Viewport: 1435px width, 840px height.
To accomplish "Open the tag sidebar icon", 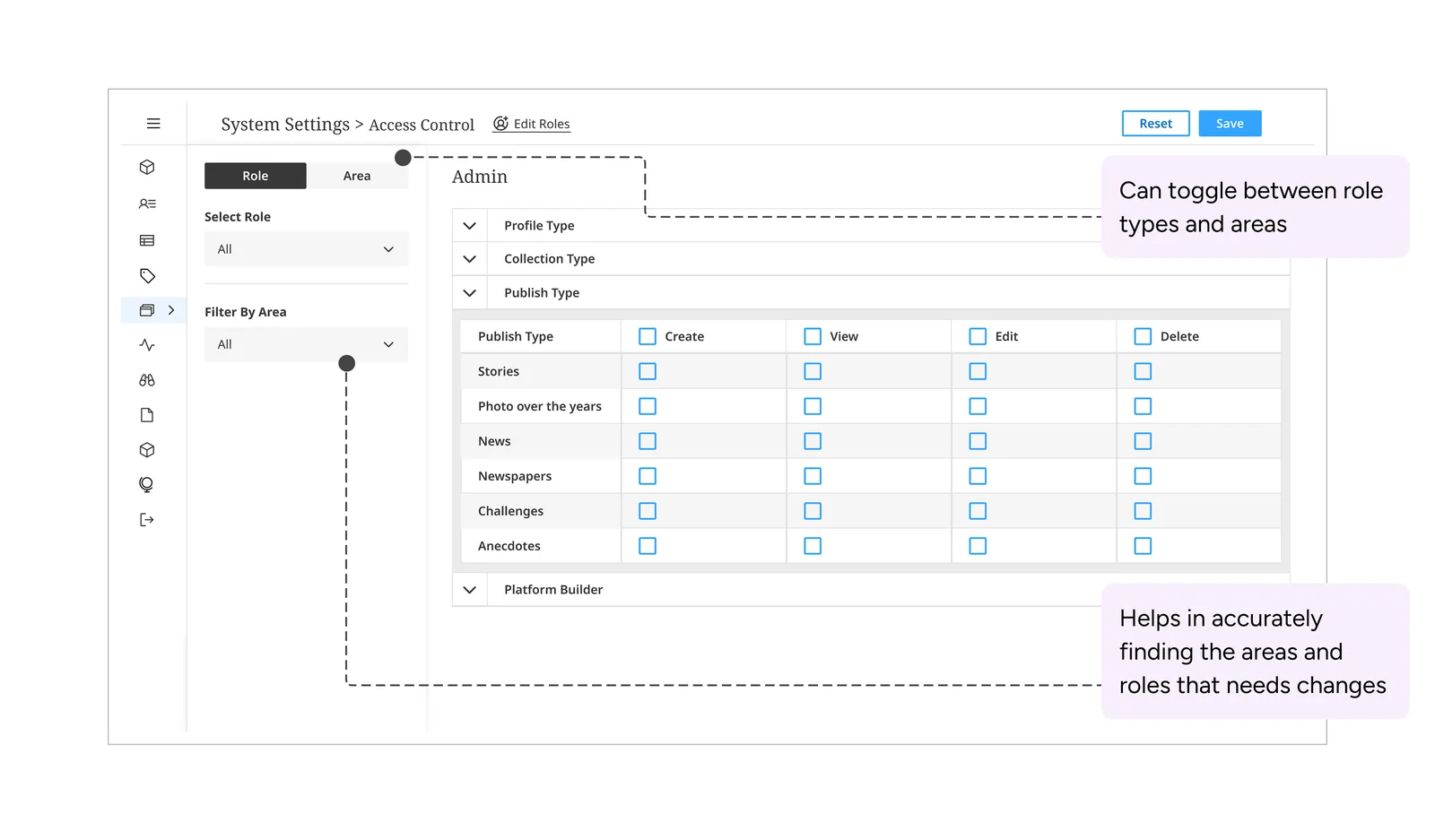I will 147,276.
